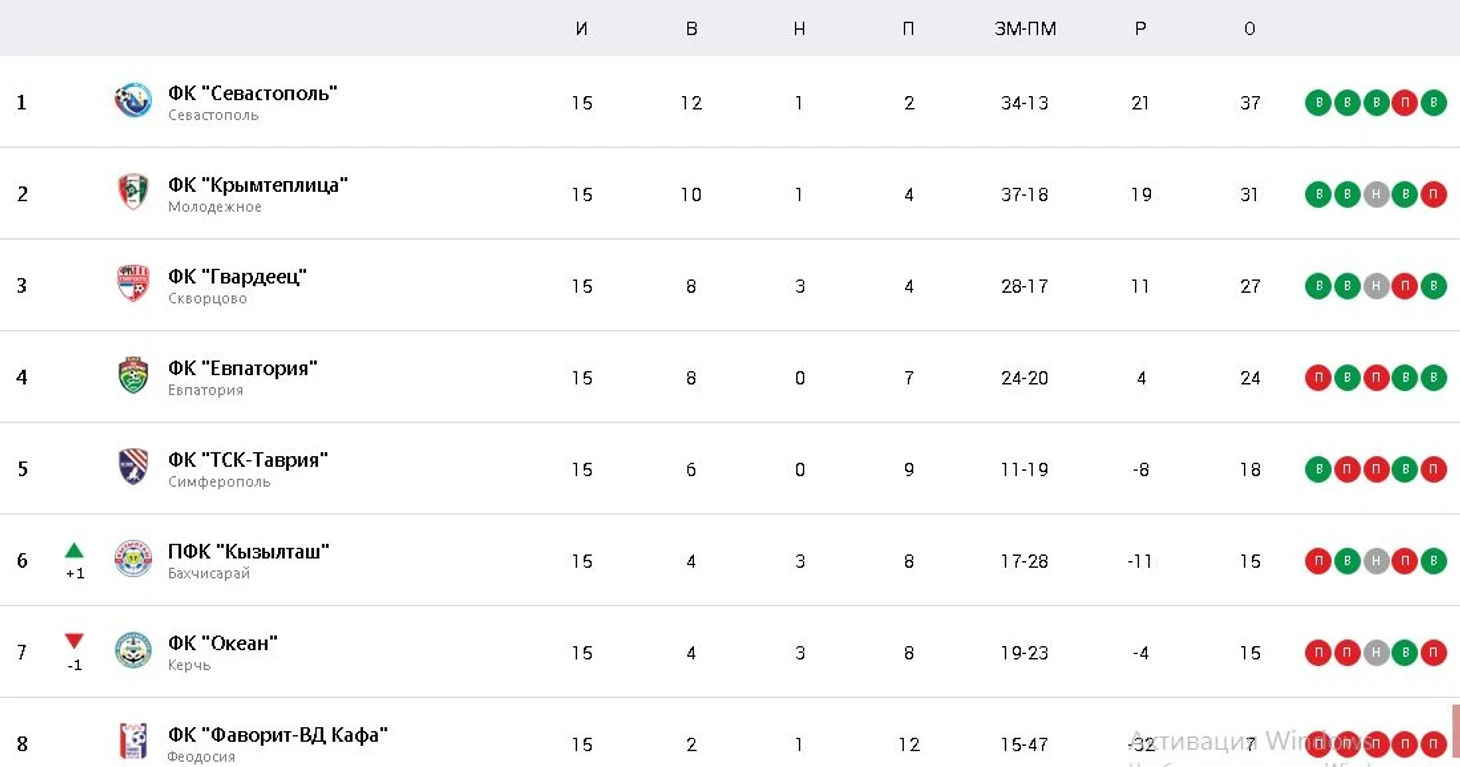Click the red down arrow next to Okean

pos(74,641)
